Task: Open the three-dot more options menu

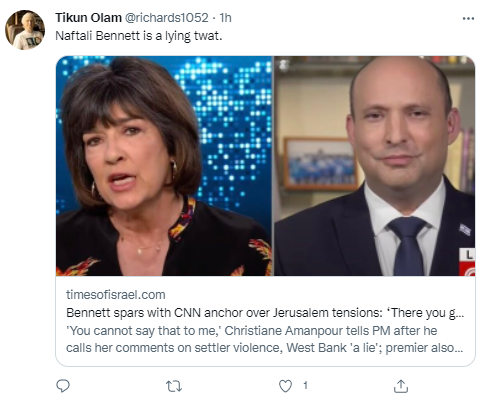Action: click(468, 19)
